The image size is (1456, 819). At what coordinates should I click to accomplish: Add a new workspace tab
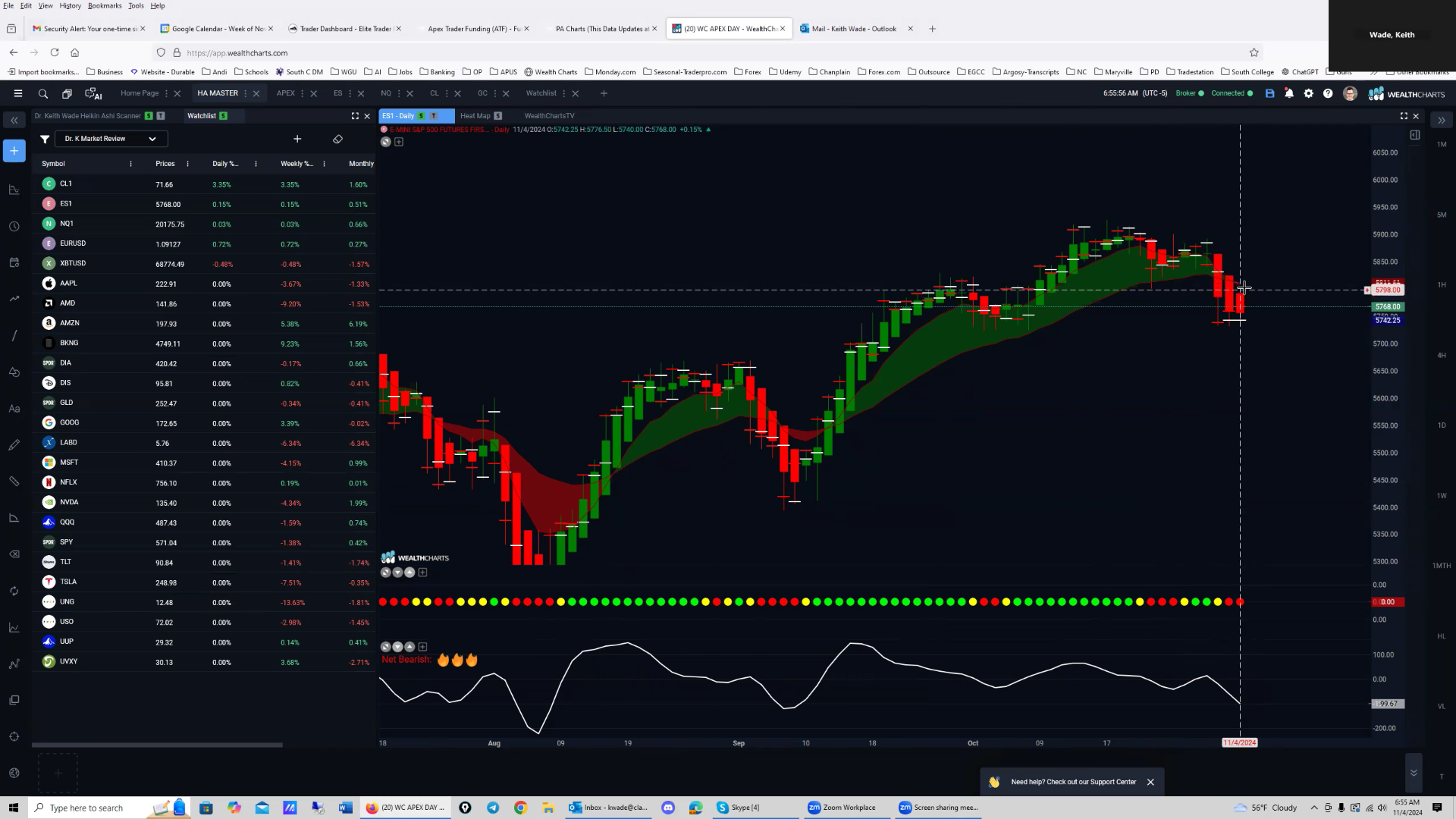pos(604,93)
